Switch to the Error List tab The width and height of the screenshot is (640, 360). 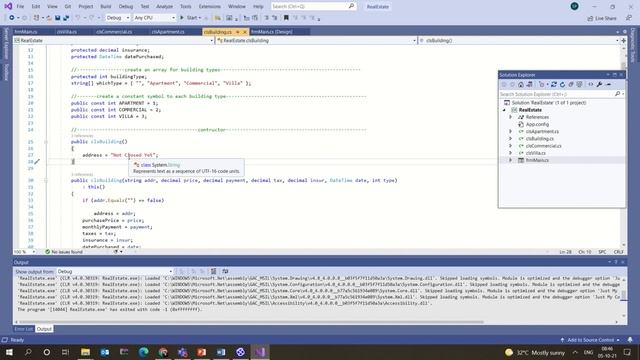(x=23, y=329)
